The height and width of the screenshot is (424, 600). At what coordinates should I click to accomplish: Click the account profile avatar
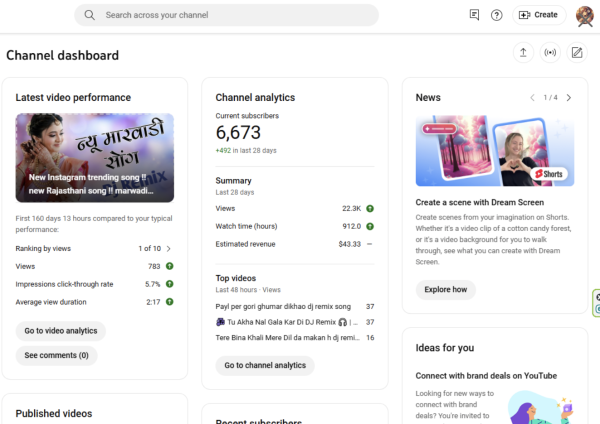tap(585, 15)
